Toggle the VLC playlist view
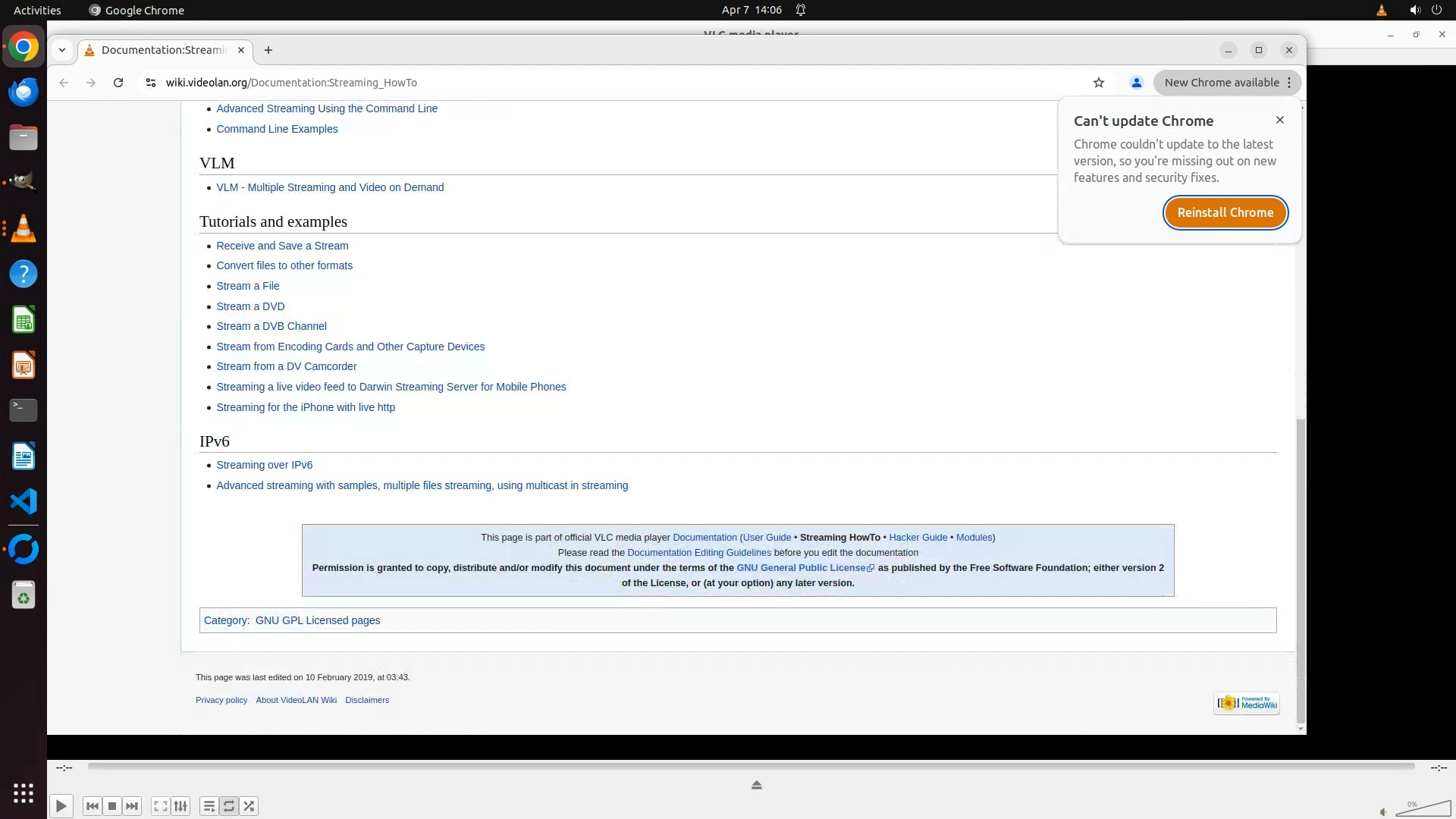The height and width of the screenshot is (819, 1456). point(209,806)
